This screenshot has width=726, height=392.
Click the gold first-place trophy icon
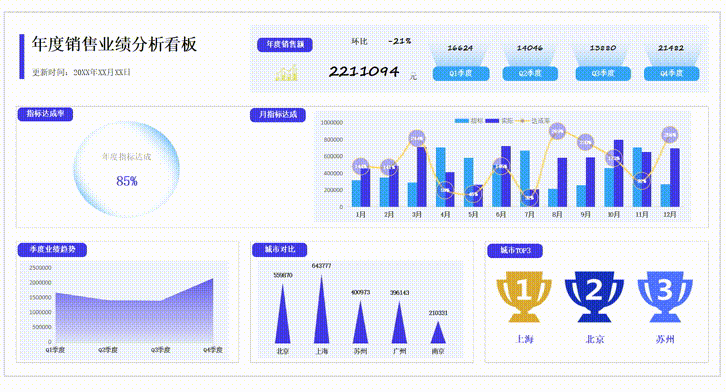(524, 296)
